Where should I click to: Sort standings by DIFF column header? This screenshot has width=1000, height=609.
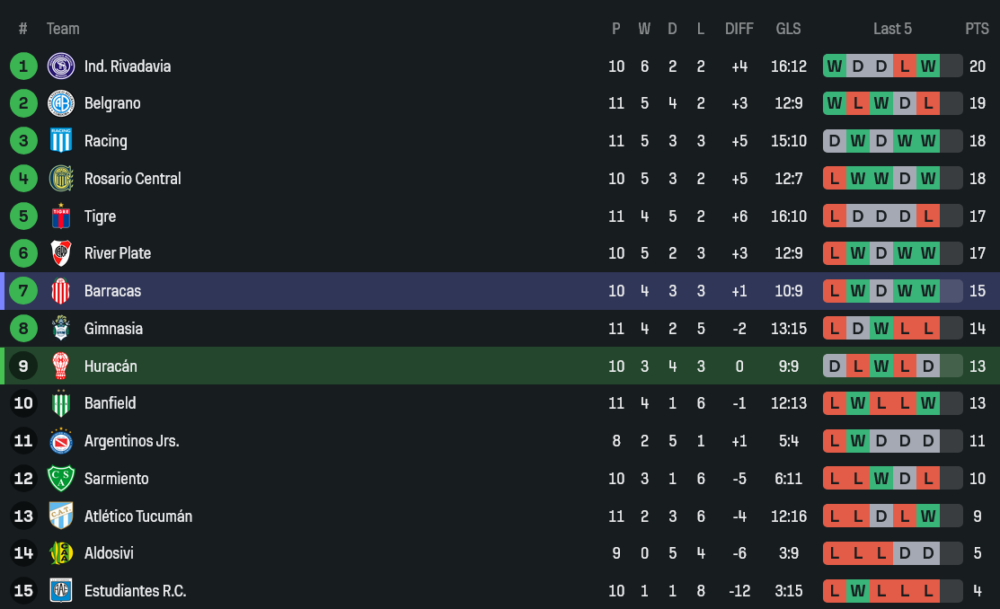[x=739, y=29]
